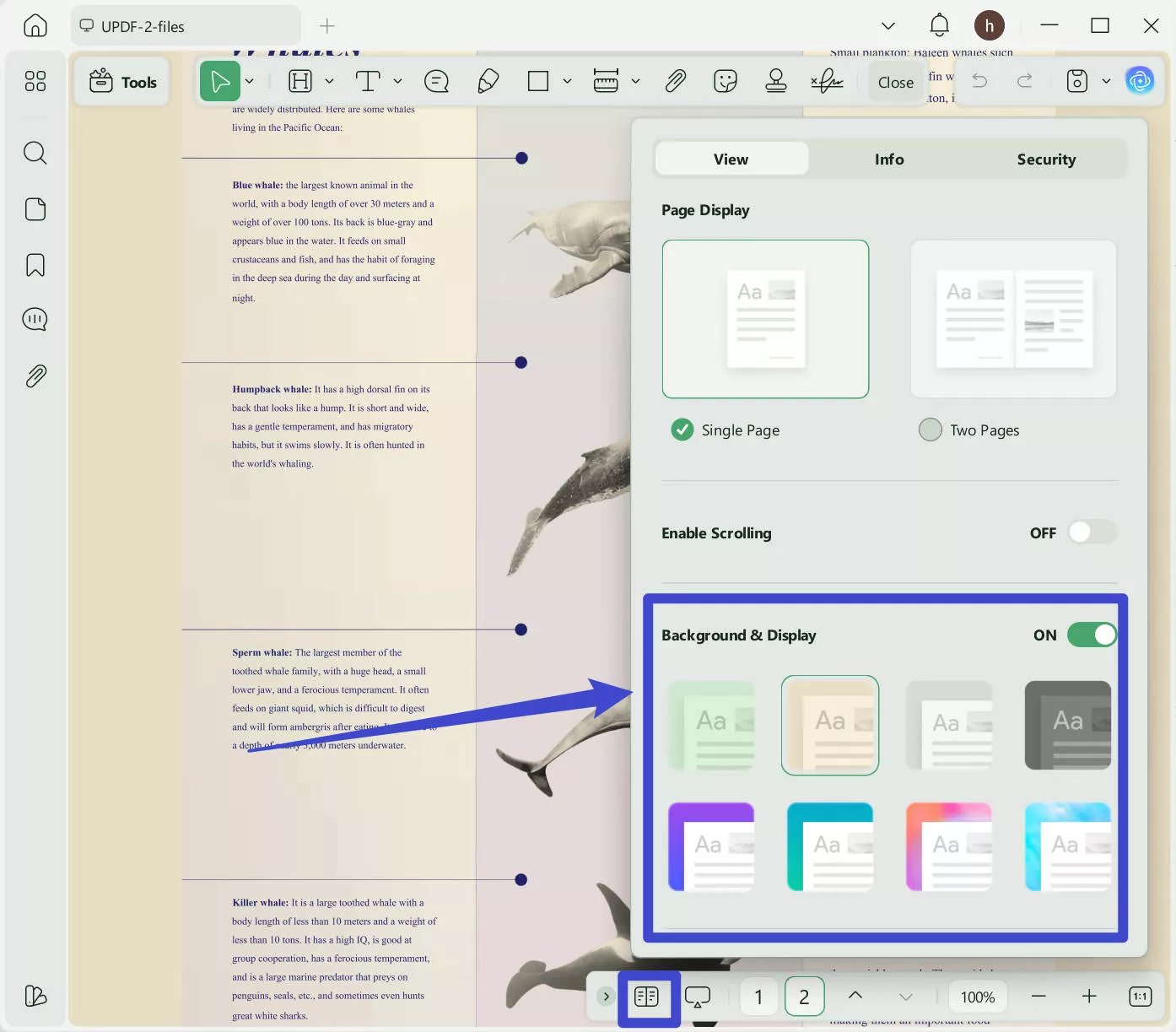The width and height of the screenshot is (1176, 1032).
Task: Go to page 1 in the bottom bar
Action: [x=758, y=997]
